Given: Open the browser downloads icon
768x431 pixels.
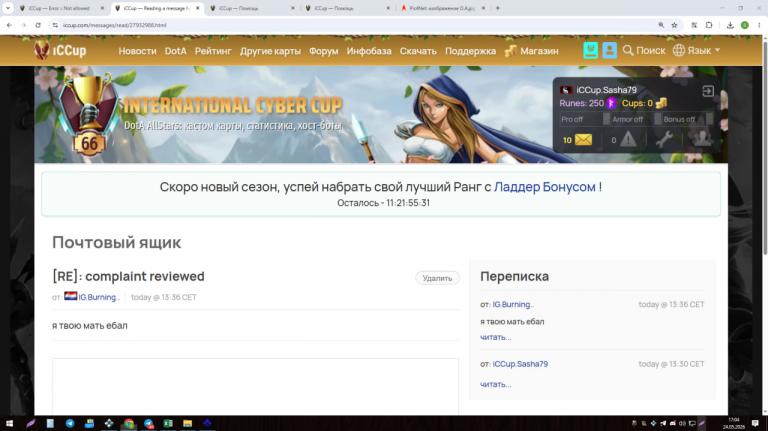Looking at the screenshot, I should coord(730,25).
